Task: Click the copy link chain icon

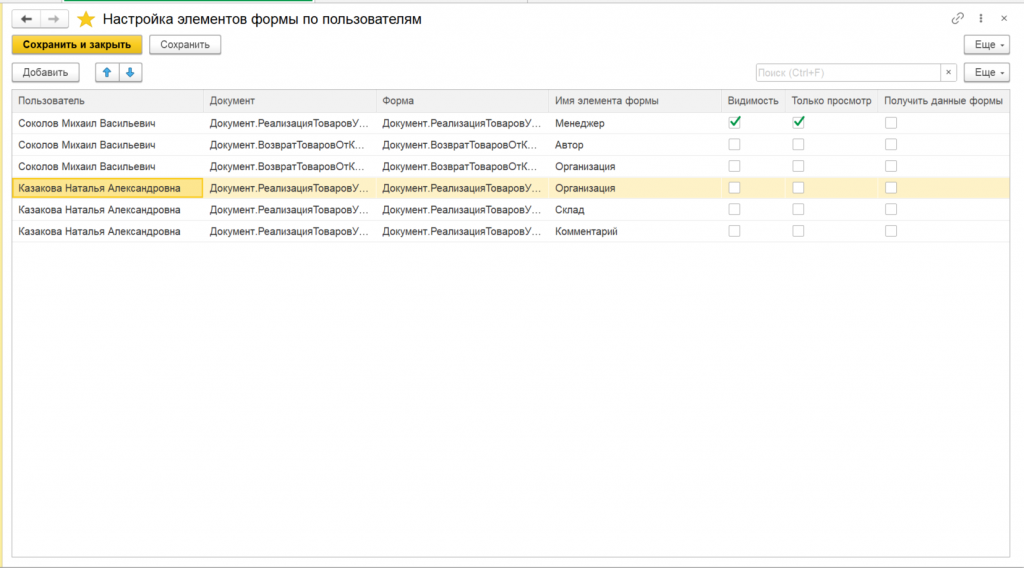Action: 957,19
